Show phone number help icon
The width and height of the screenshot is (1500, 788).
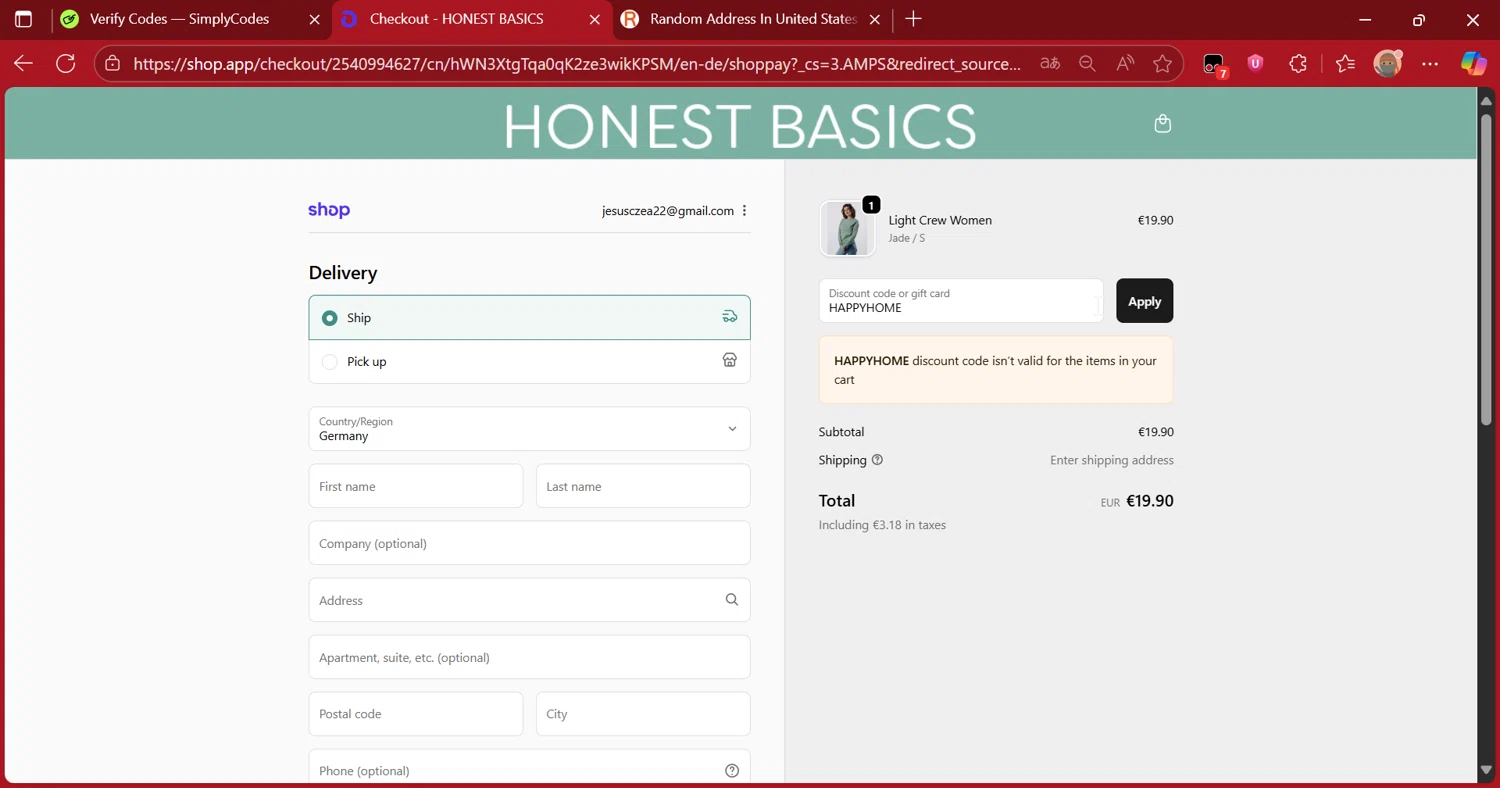pyautogui.click(x=732, y=771)
